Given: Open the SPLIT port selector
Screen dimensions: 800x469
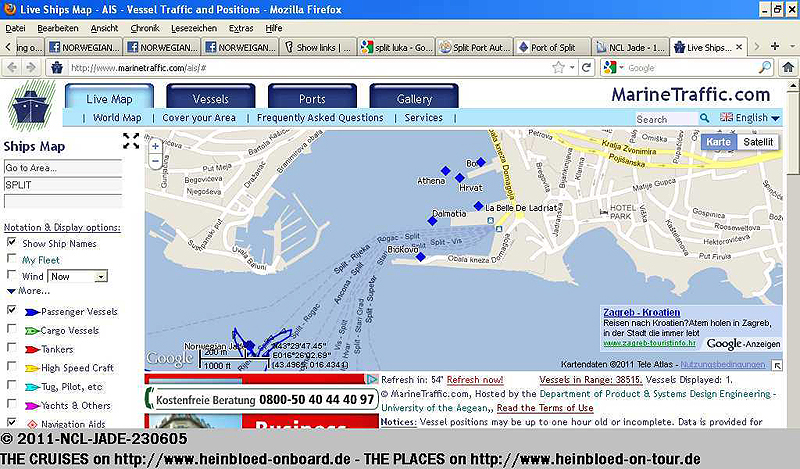Looking at the screenshot, I should click(63, 185).
